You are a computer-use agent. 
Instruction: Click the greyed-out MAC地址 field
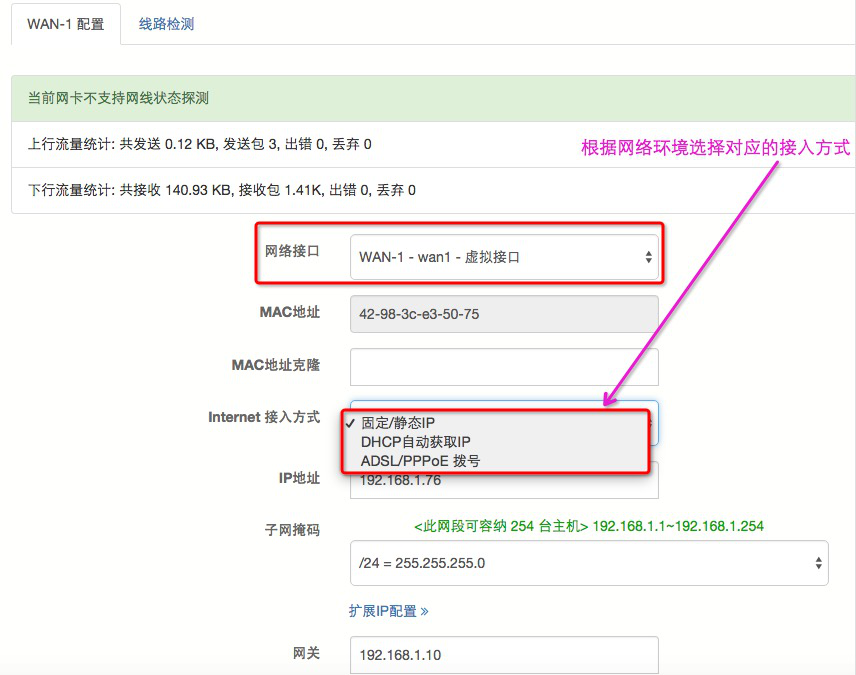(x=503, y=314)
